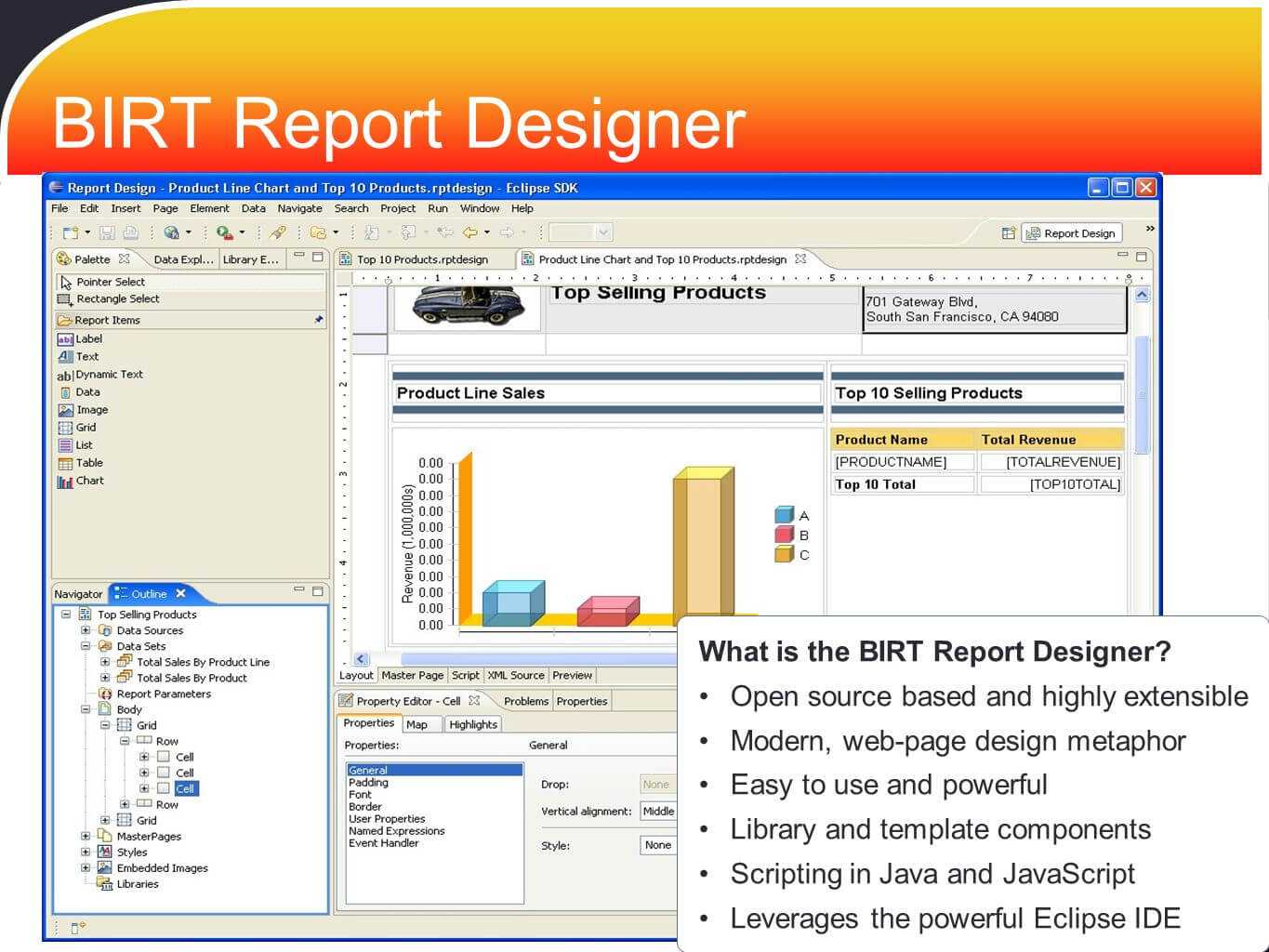Viewport: 1269px width, 952px height.
Task: Select the Label report item in Palette
Action: [80, 339]
